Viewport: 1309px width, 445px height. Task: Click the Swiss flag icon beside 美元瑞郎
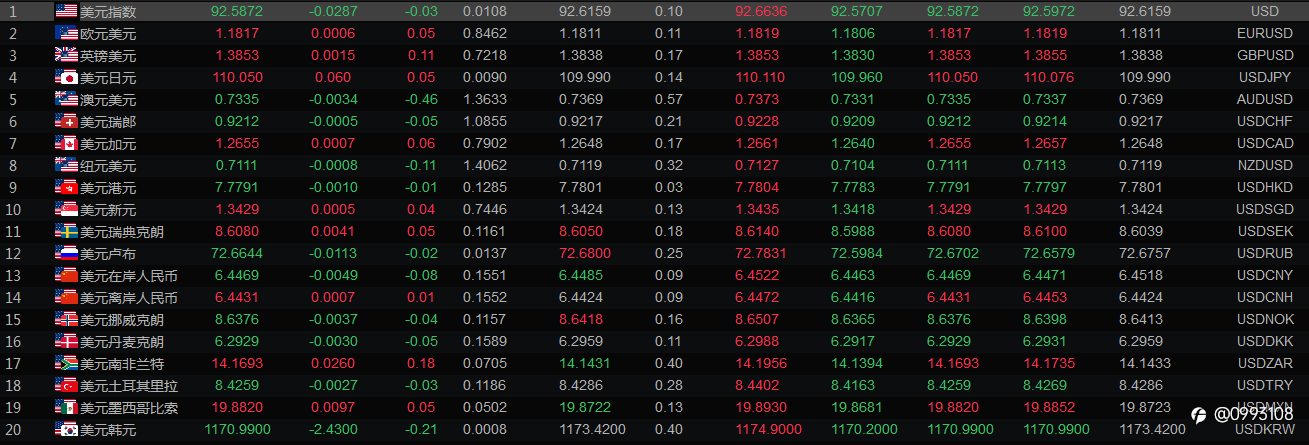click(66, 121)
